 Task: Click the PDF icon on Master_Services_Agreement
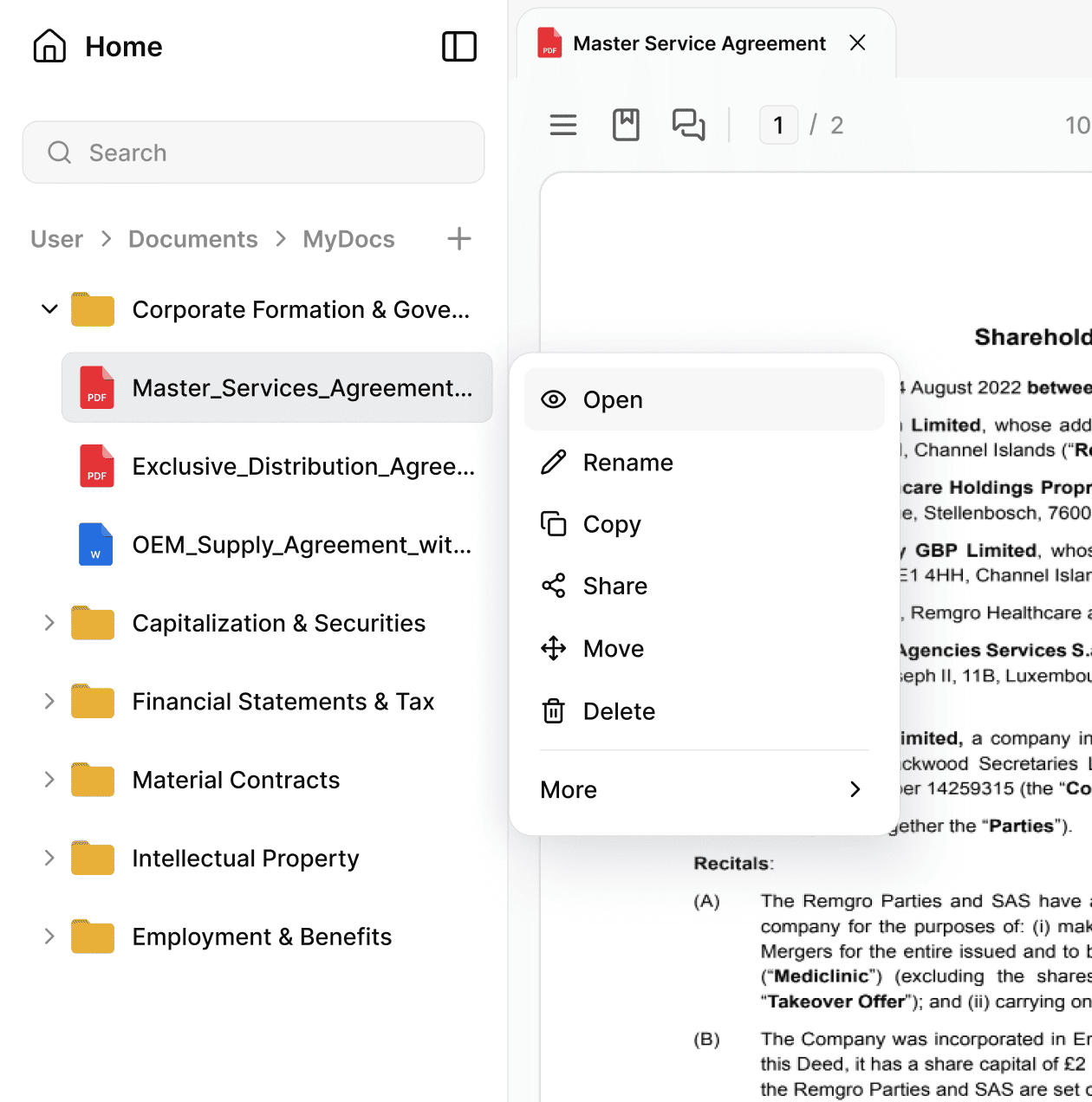pyautogui.click(x=95, y=387)
